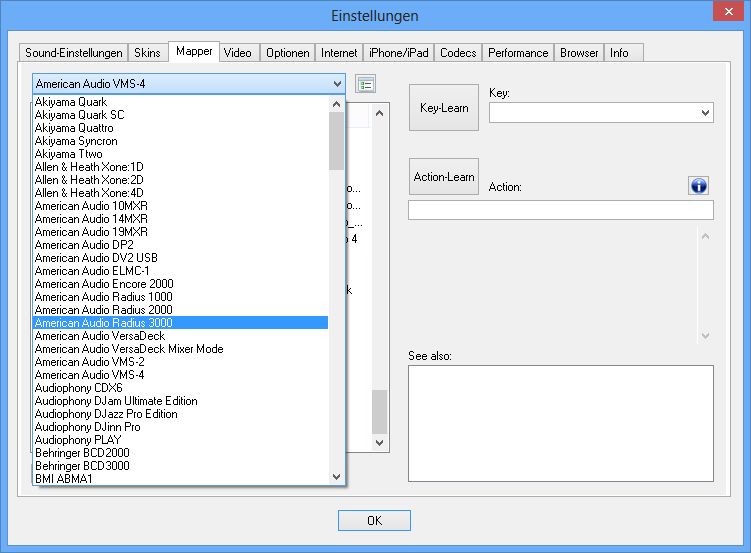Select Allen & Heath Xone:2D
This screenshot has width=751, height=553.
point(181,180)
